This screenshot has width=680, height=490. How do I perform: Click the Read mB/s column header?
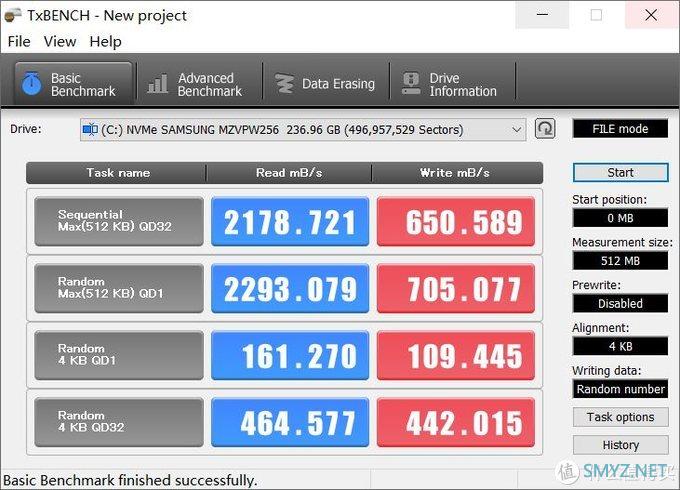(289, 173)
